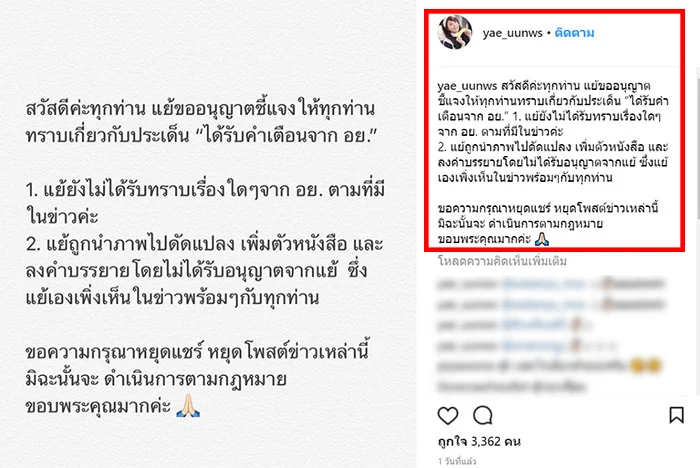This screenshot has width=700, height=468.
Task: Click the praying hands emoji ending the caption
Action: point(542,239)
